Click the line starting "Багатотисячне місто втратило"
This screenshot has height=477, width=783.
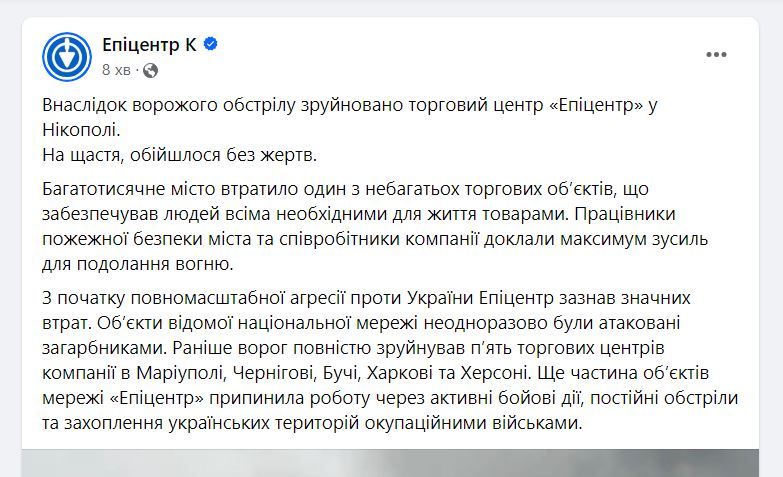click(372, 189)
